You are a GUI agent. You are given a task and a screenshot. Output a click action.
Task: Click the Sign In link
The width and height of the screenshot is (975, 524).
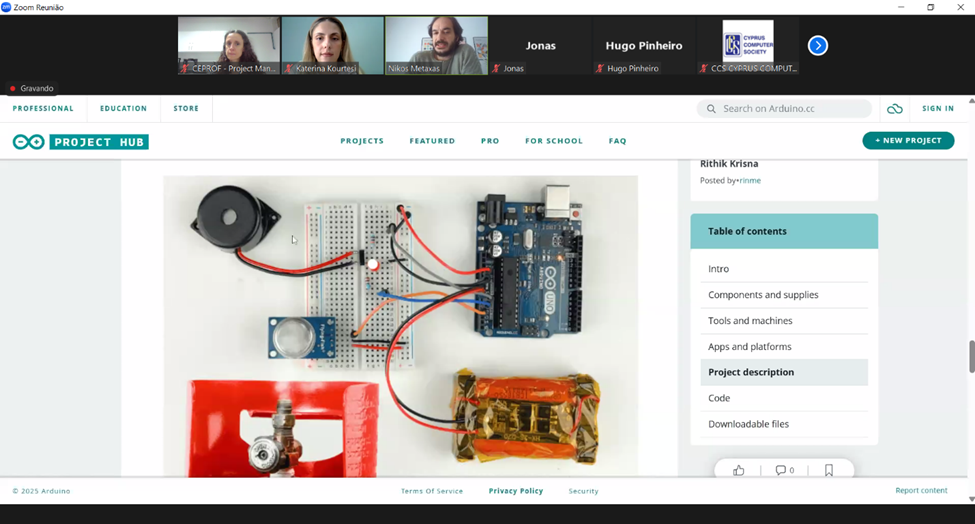[937, 108]
